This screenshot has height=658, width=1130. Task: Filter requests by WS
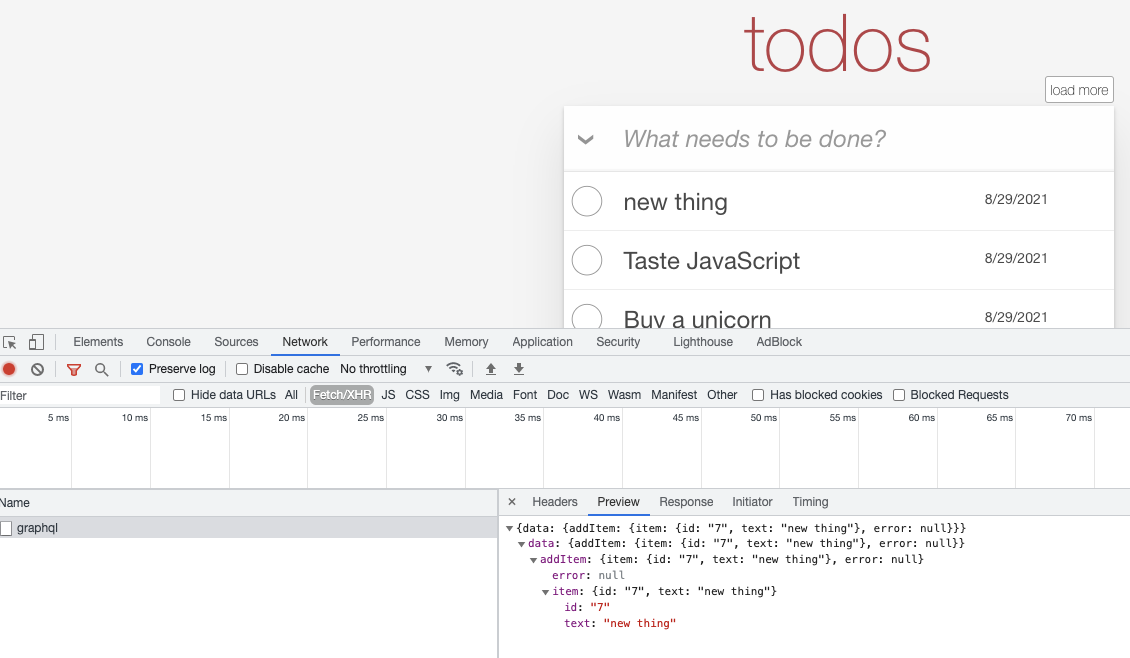[589, 395]
